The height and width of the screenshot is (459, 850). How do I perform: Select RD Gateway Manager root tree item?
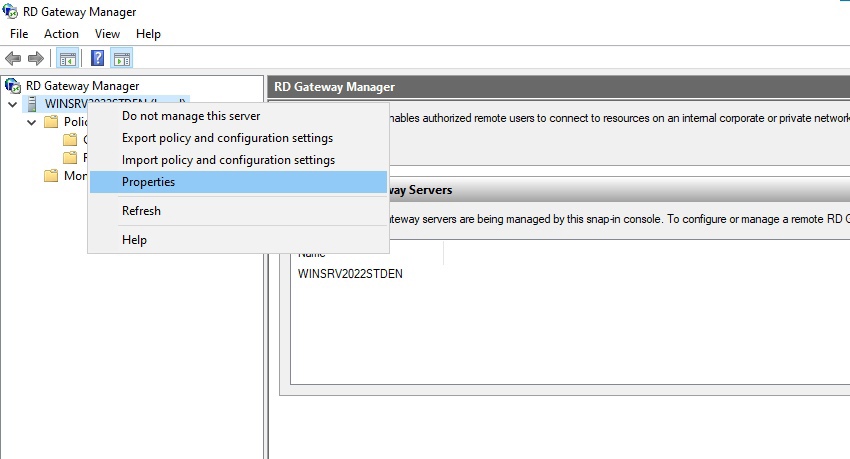point(82,86)
